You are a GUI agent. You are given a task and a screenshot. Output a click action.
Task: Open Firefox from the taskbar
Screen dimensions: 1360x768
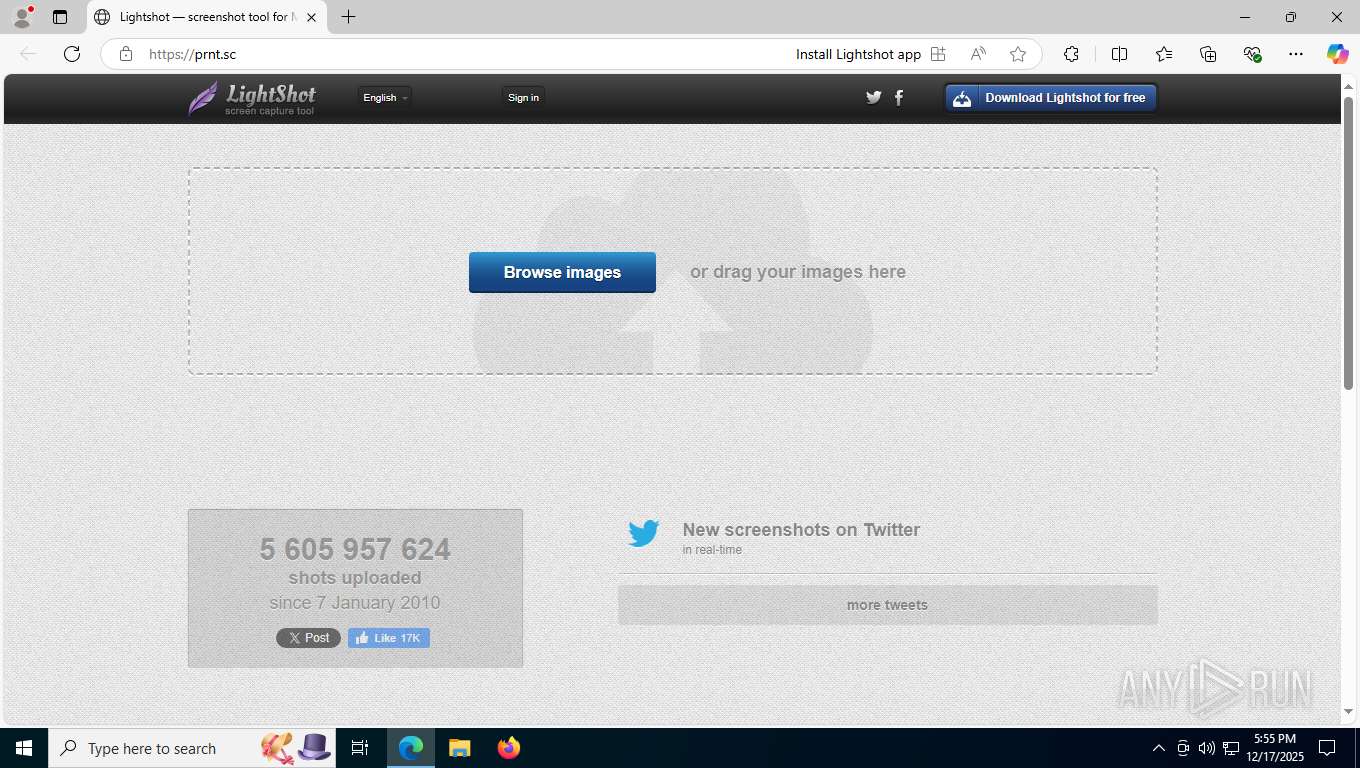(x=509, y=748)
